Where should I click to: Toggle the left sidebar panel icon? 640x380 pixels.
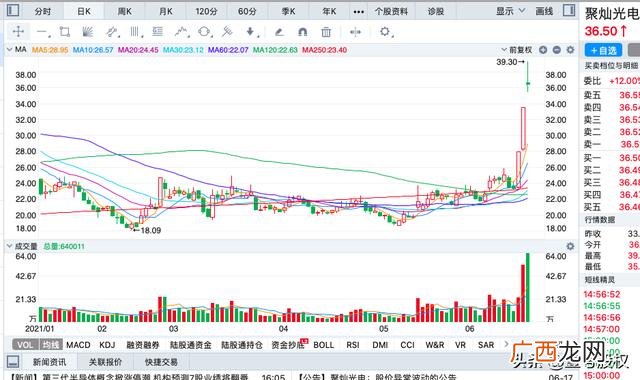tap(13, 10)
